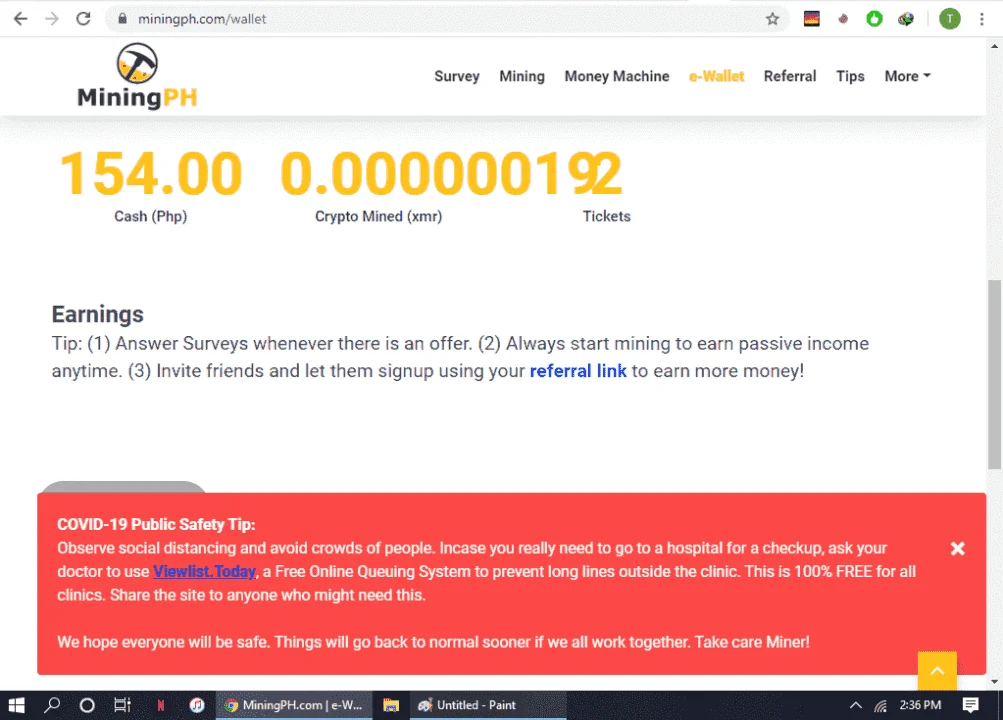Viewport: 1003px width, 720px height.
Task: Expand the More dropdown menu
Action: pyautogui.click(x=908, y=76)
